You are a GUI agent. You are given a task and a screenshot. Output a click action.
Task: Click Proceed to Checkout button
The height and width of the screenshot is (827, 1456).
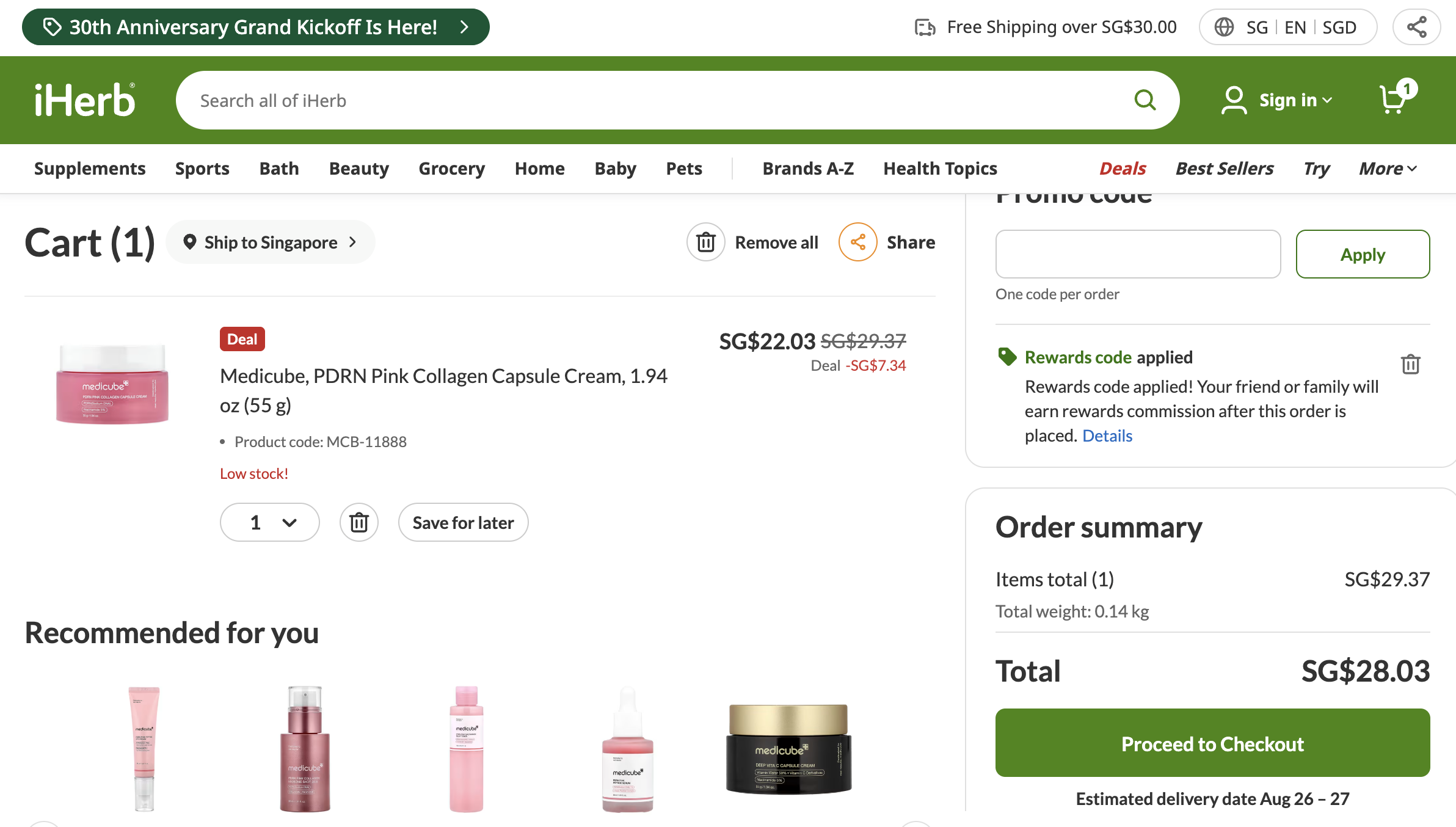pyautogui.click(x=1212, y=743)
